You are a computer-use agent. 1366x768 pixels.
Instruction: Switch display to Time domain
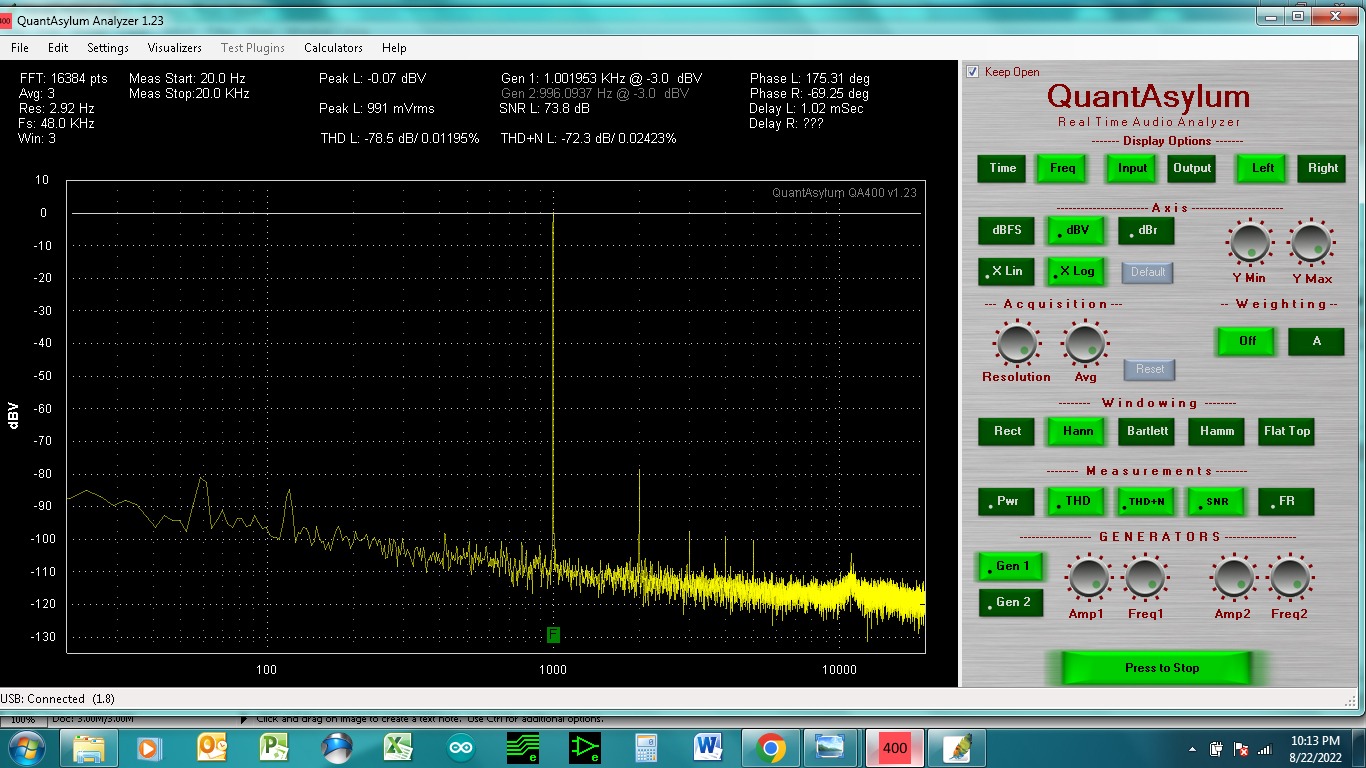tap(1003, 168)
